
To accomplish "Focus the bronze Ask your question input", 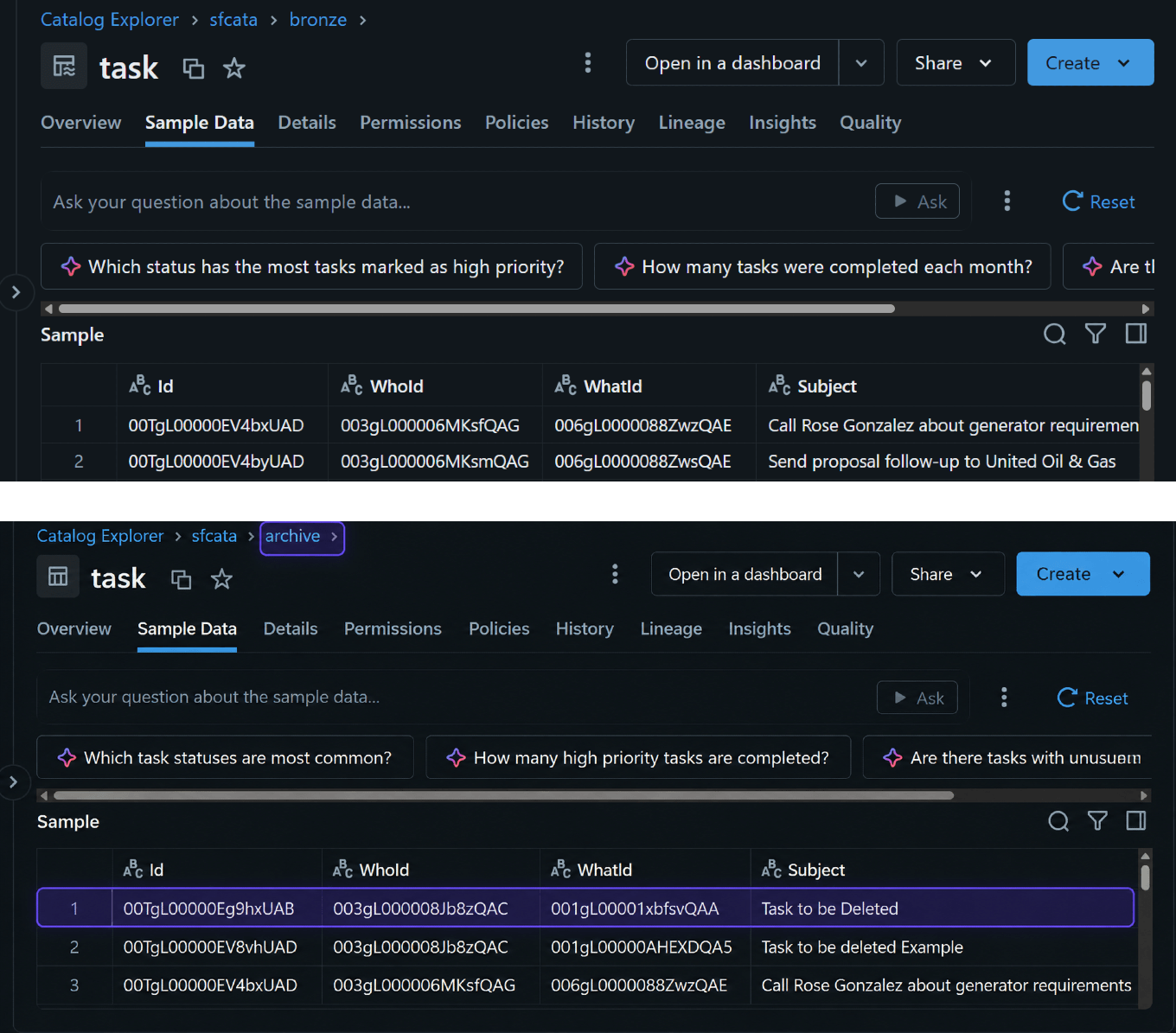I will tap(458, 201).
